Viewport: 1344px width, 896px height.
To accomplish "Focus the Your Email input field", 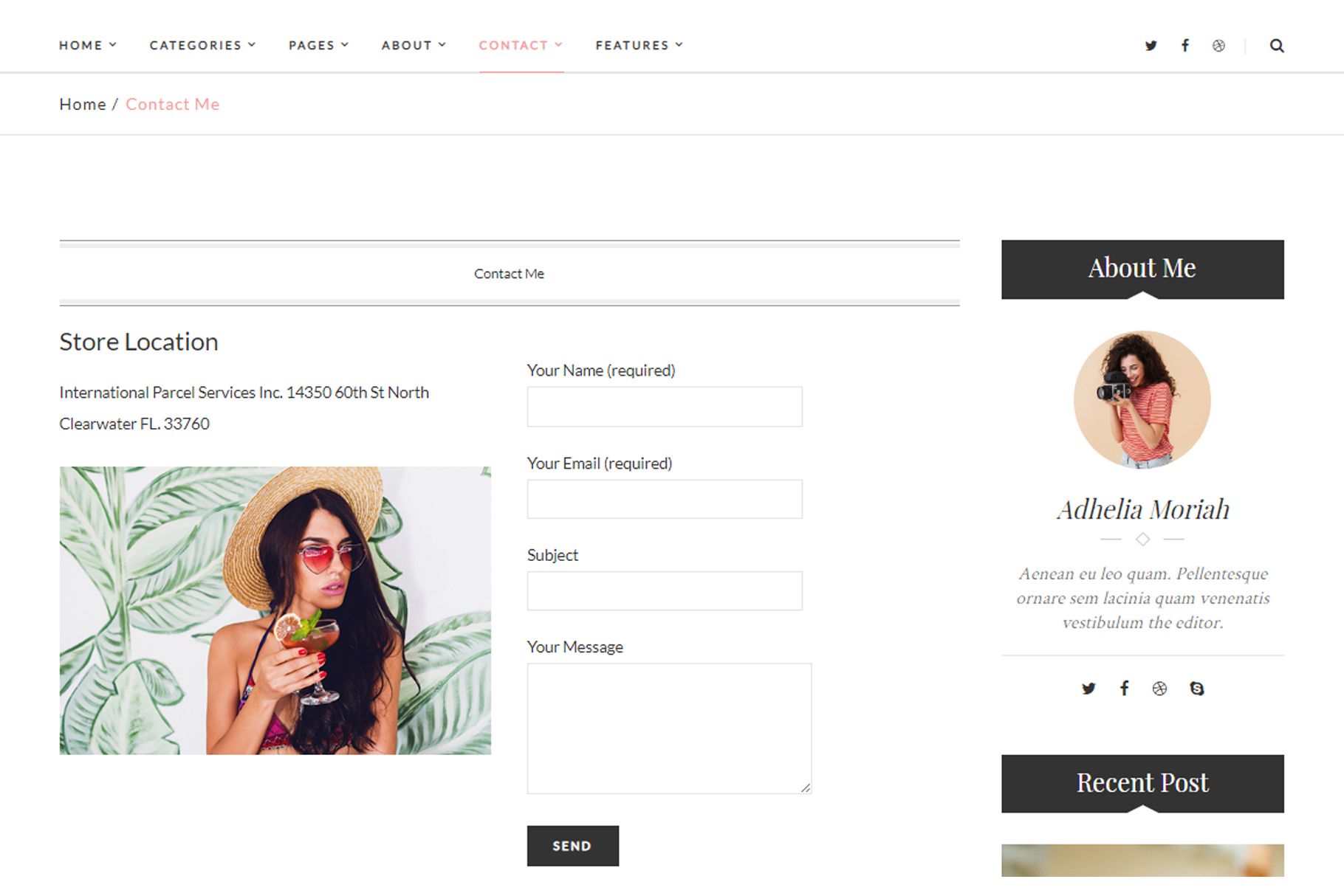I will pyautogui.click(x=665, y=499).
